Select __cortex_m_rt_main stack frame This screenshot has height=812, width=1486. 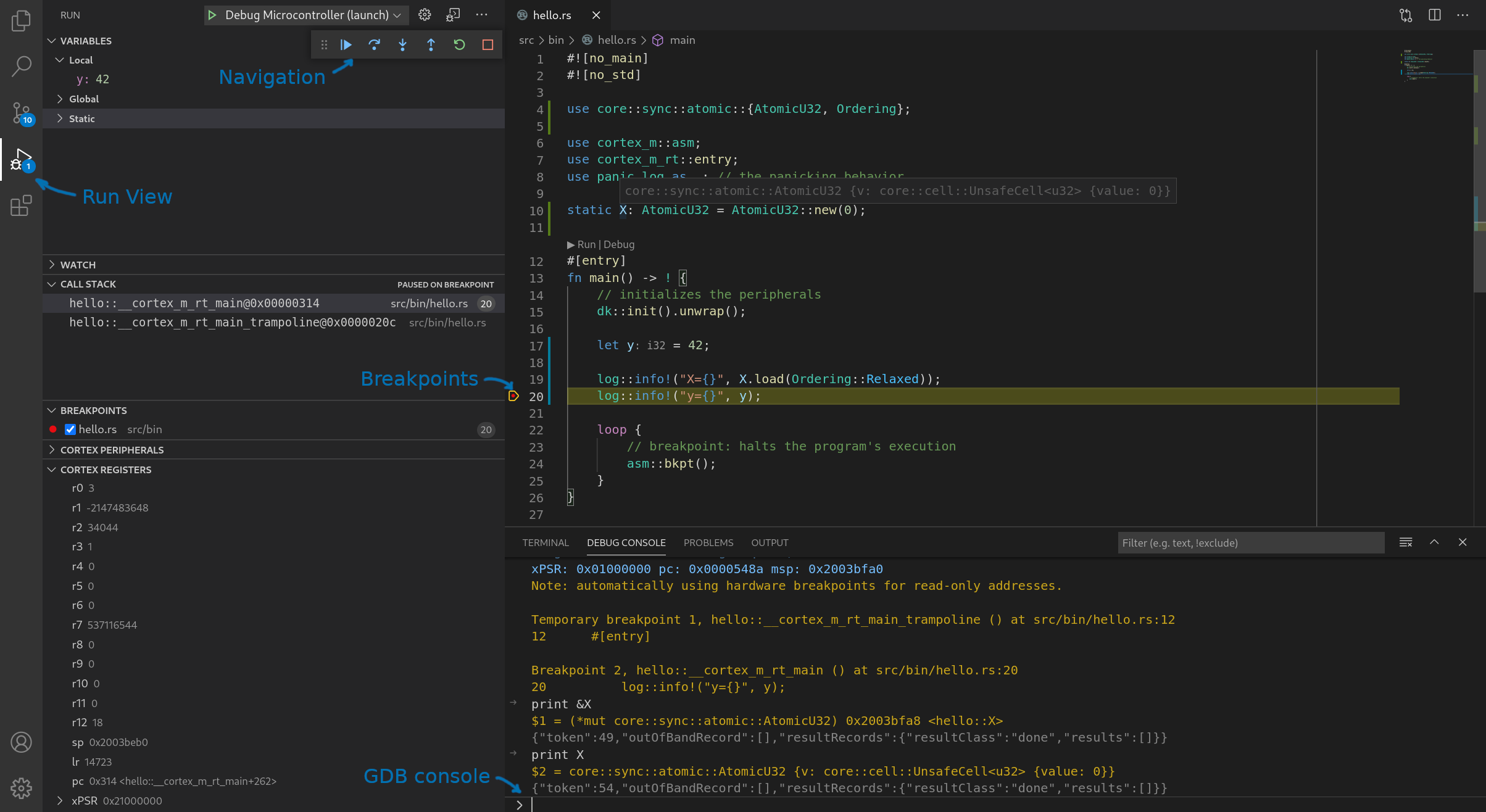tap(273, 303)
